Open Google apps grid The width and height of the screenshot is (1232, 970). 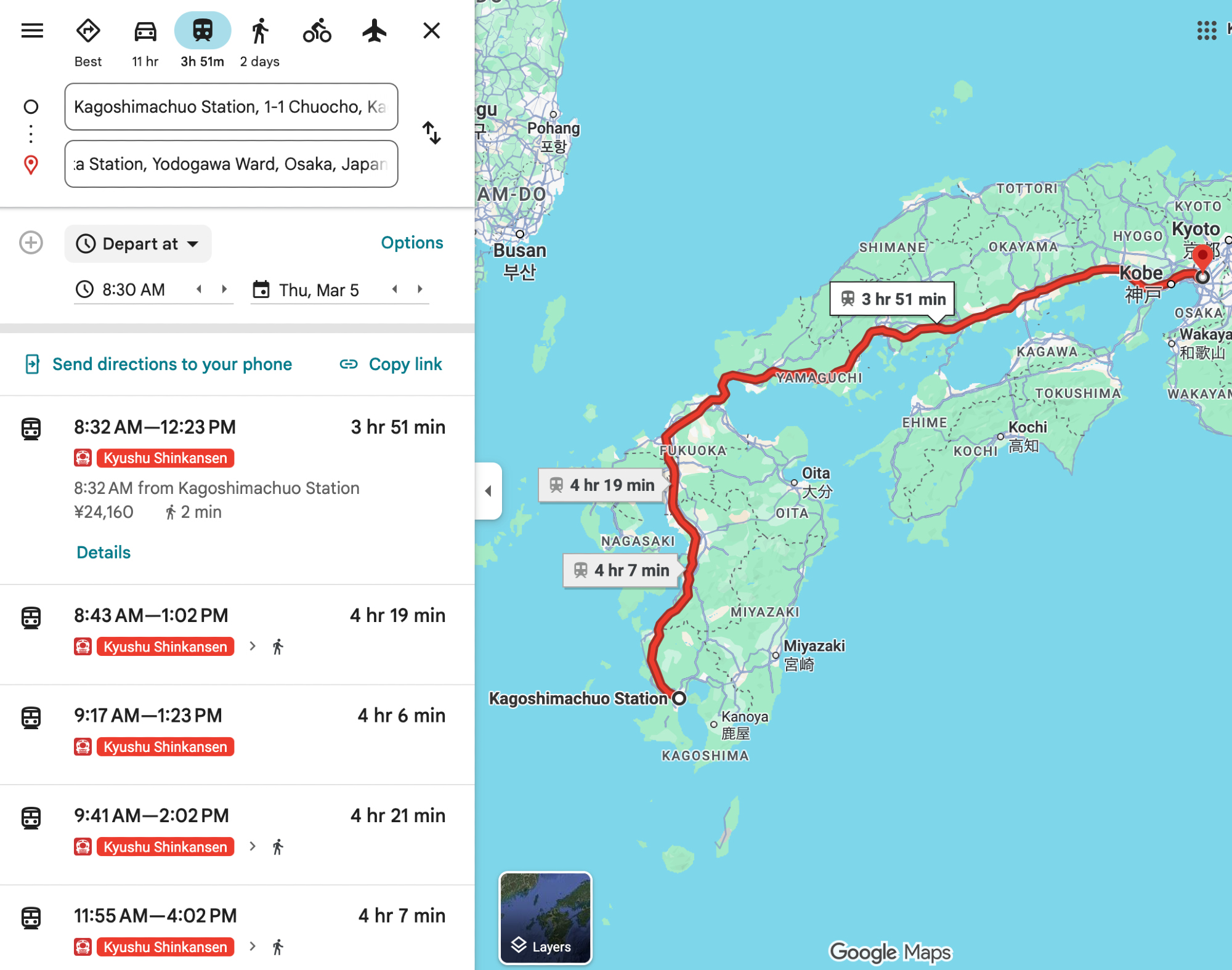coord(1206,30)
